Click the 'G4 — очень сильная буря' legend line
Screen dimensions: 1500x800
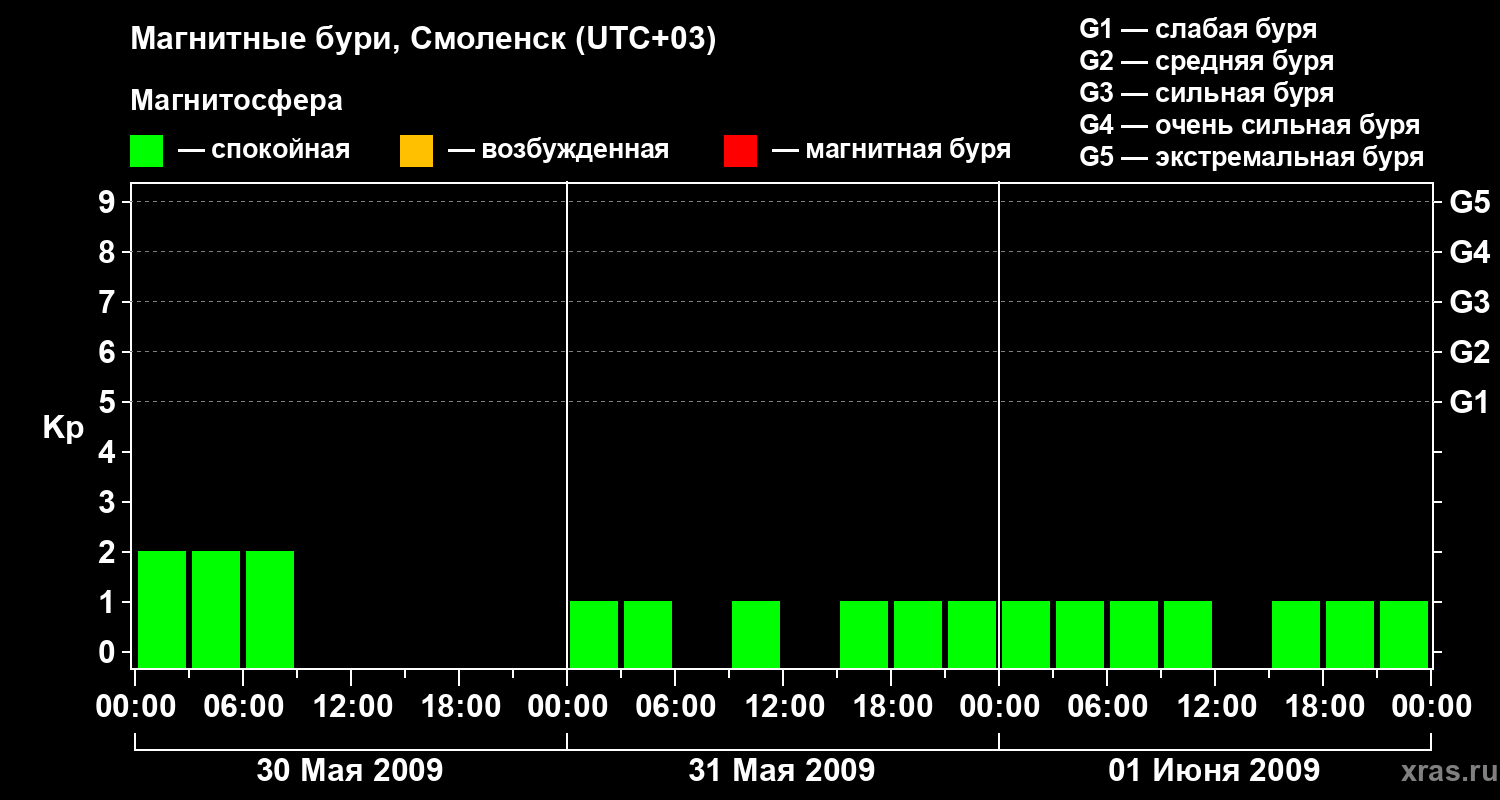[x=1250, y=125]
